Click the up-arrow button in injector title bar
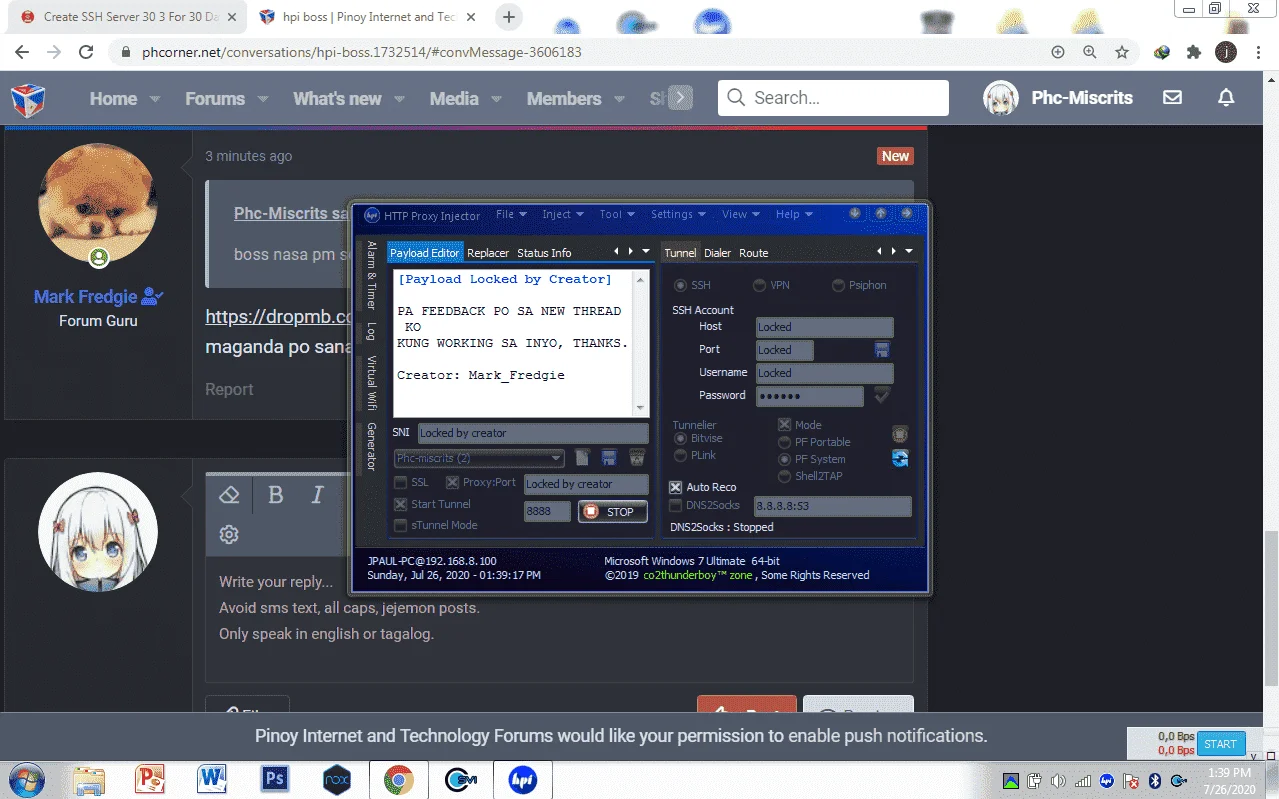The image size is (1279, 799). coord(880,214)
